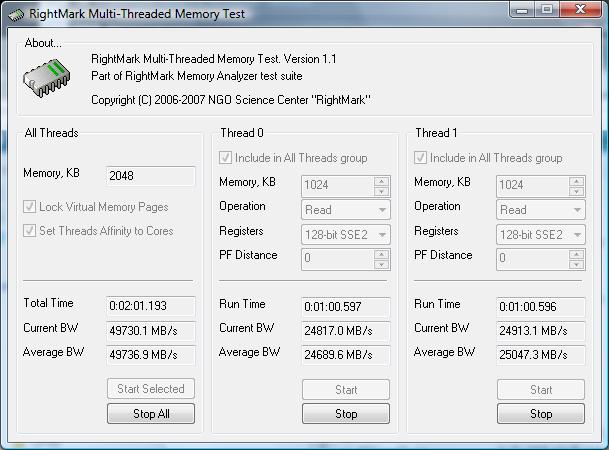Click Total Time value 0:02:01.193
Viewport: 609px width, 450px height.
(x=150, y=306)
